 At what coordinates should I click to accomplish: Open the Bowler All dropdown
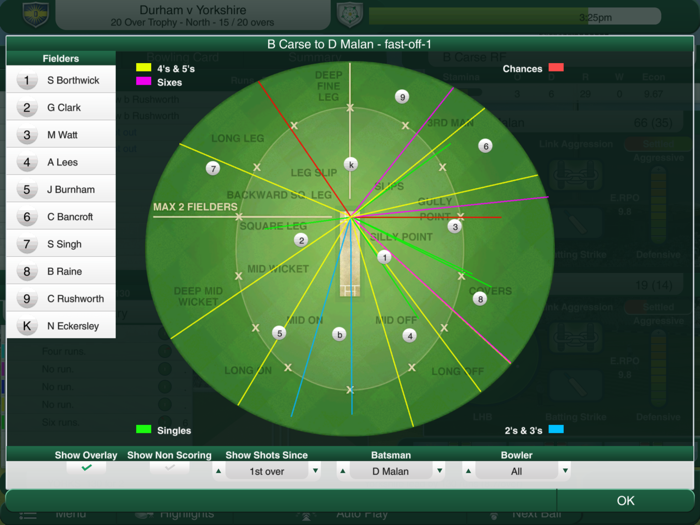[517, 471]
